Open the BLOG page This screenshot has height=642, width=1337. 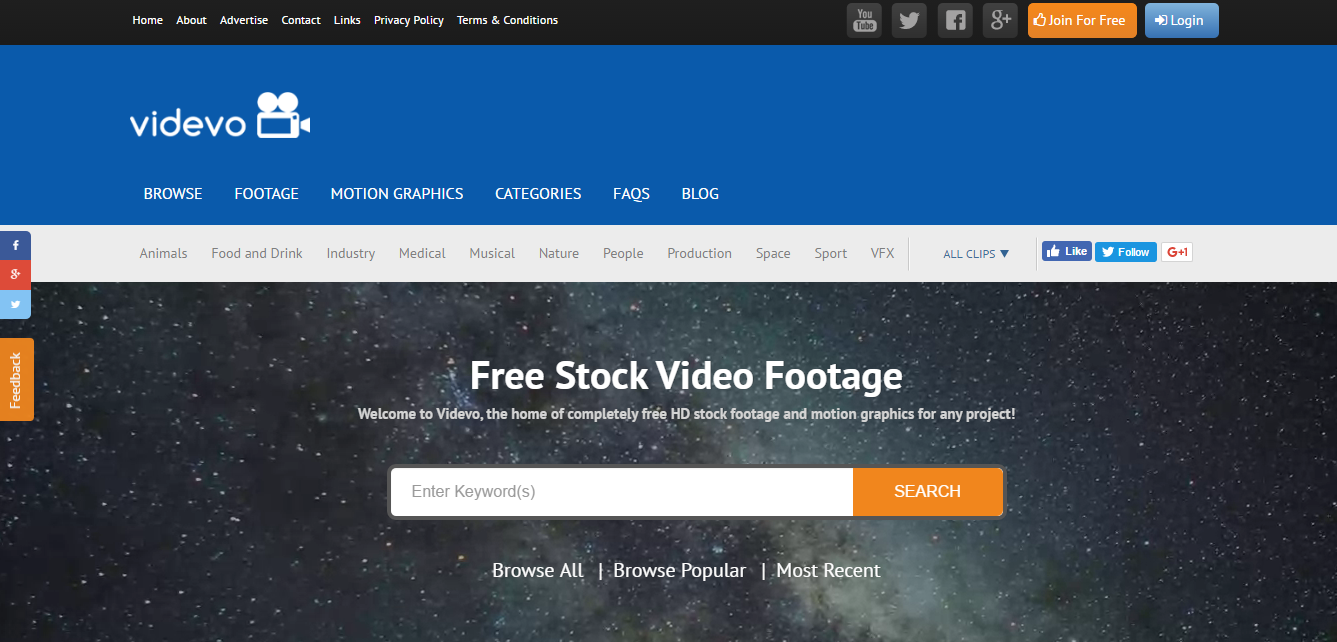pos(700,194)
